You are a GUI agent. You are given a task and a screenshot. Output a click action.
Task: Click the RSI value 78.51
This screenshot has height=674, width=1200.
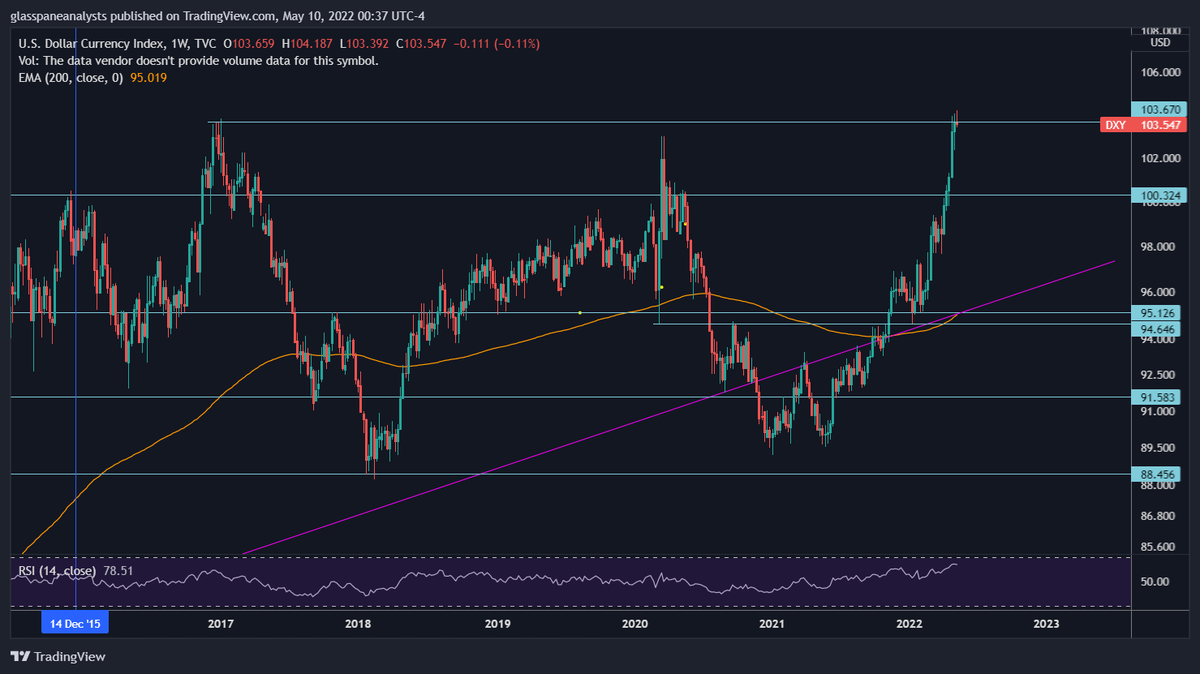(x=118, y=571)
